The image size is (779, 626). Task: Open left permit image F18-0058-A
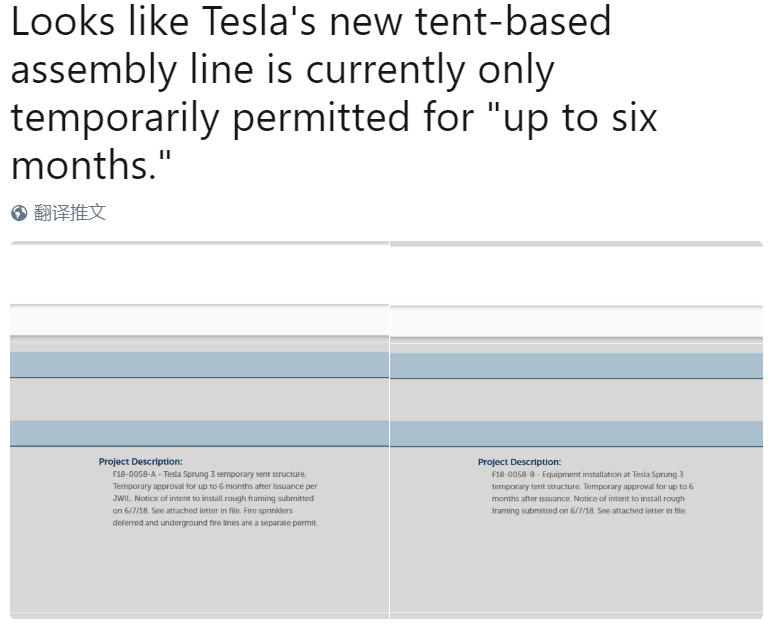point(199,430)
